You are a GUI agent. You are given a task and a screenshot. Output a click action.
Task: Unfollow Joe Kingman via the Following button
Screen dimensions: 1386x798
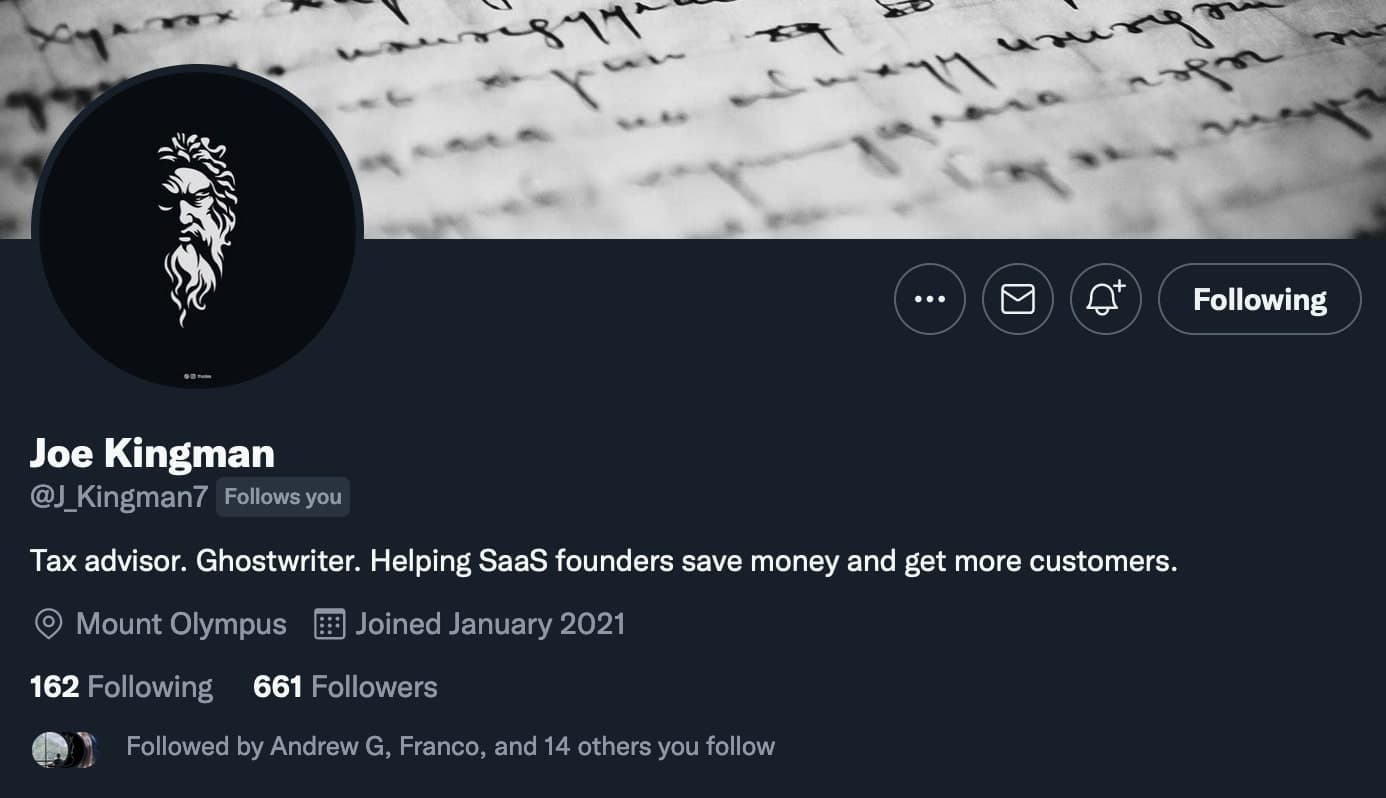coord(1259,299)
